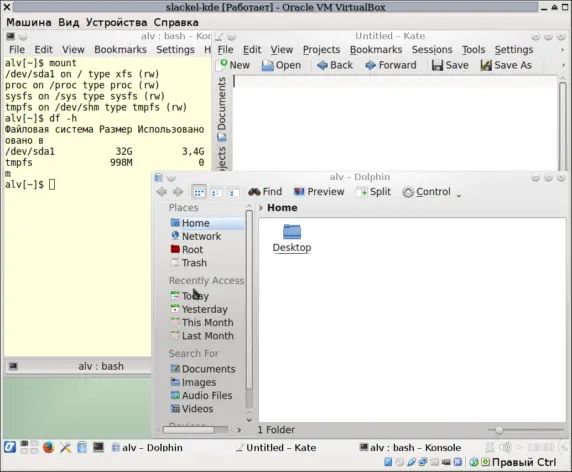Open Dolphin Control menu
Screen dimensions: 572x472
(426, 192)
